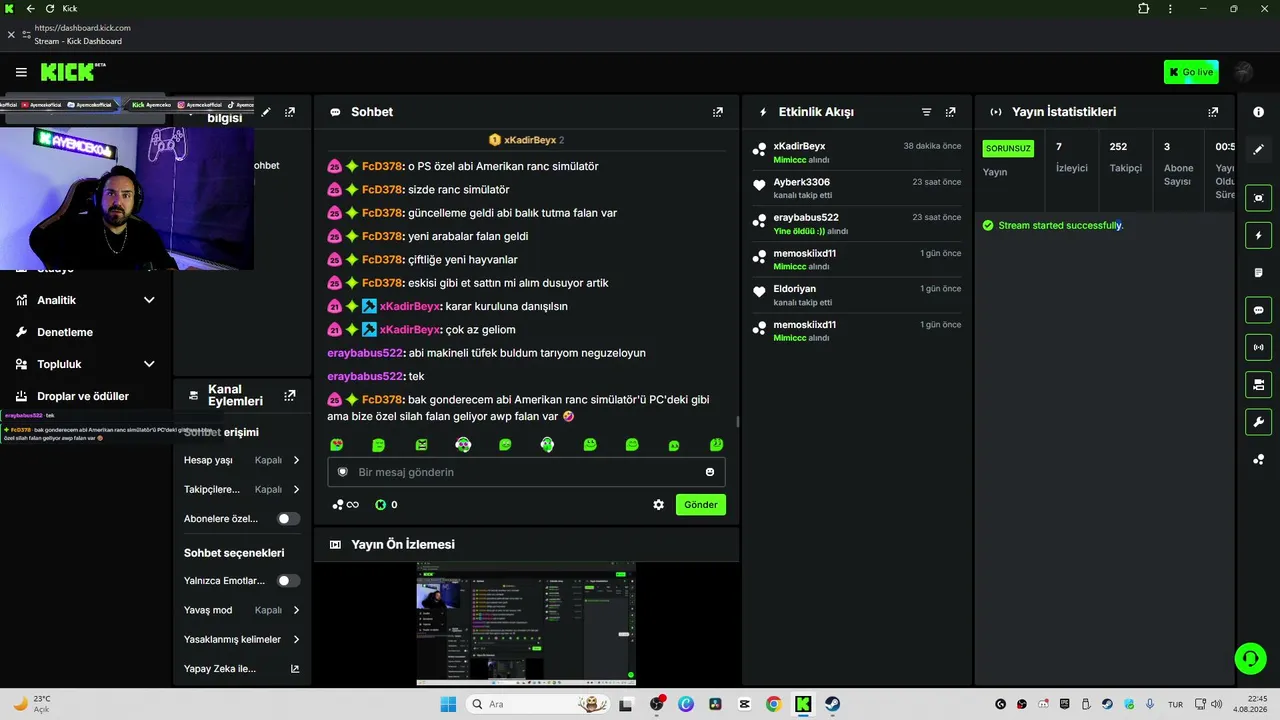Screen dimensions: 1280x720
Task: Click the memoskiixd11 event dated 1 gün önce at the bottom
Action: pos(857,331)
